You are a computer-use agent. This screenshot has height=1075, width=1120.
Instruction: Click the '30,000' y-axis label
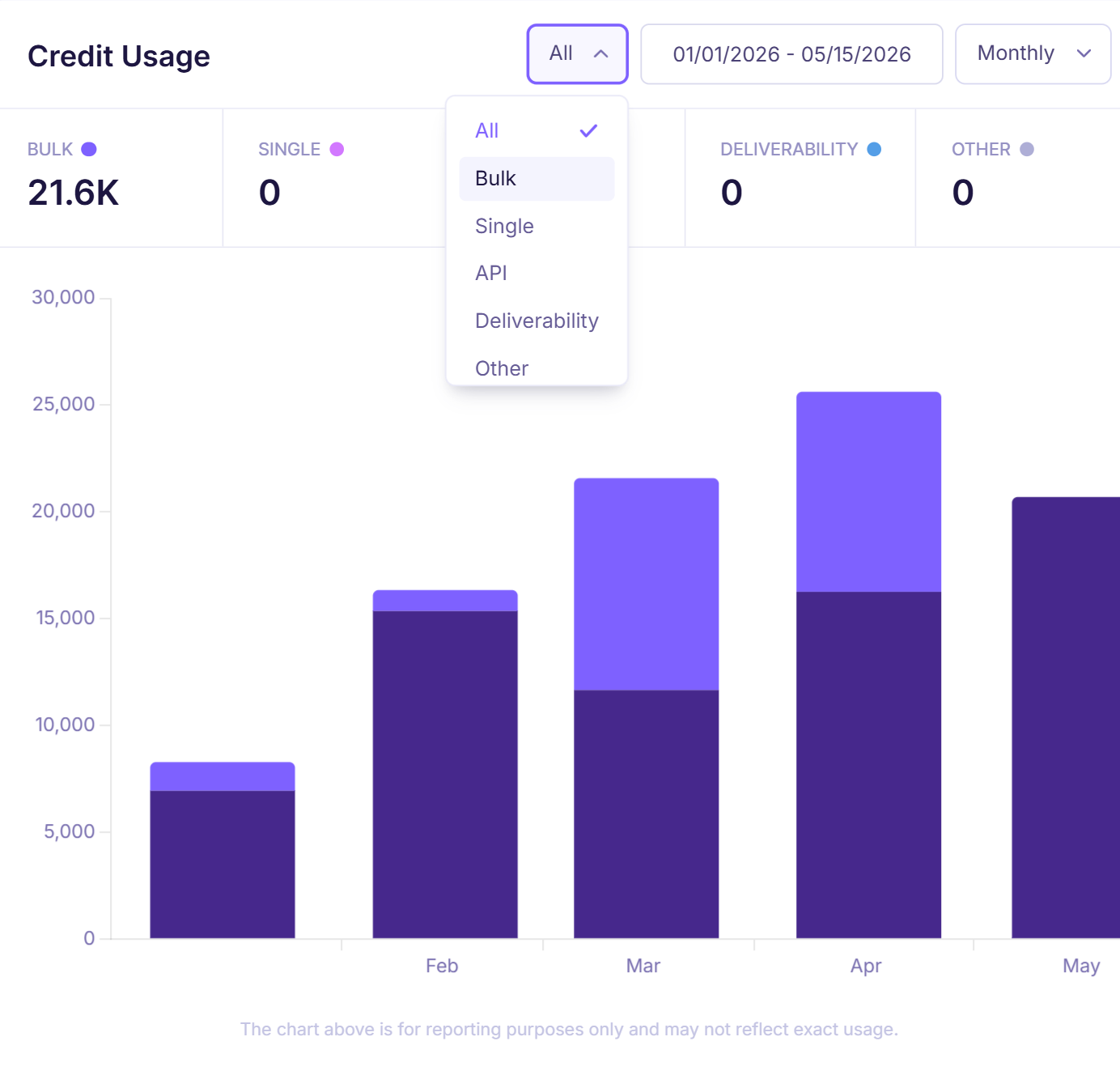pos(63,298)
